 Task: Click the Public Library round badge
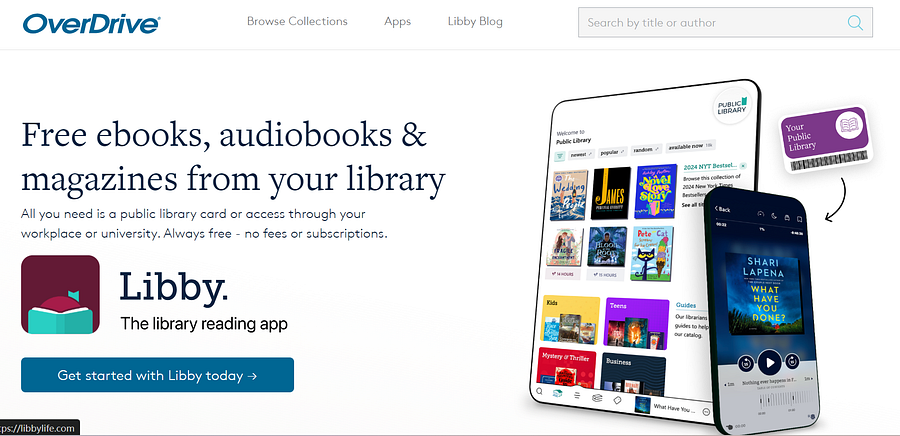(732, 105)
